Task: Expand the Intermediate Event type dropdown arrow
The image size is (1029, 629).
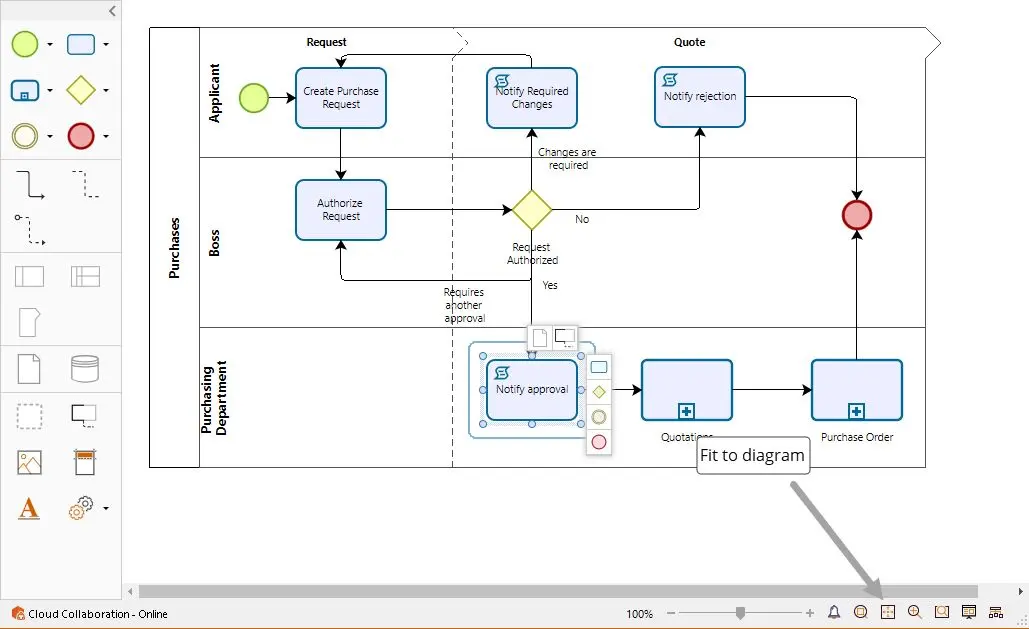Action: tap(50, 137)
